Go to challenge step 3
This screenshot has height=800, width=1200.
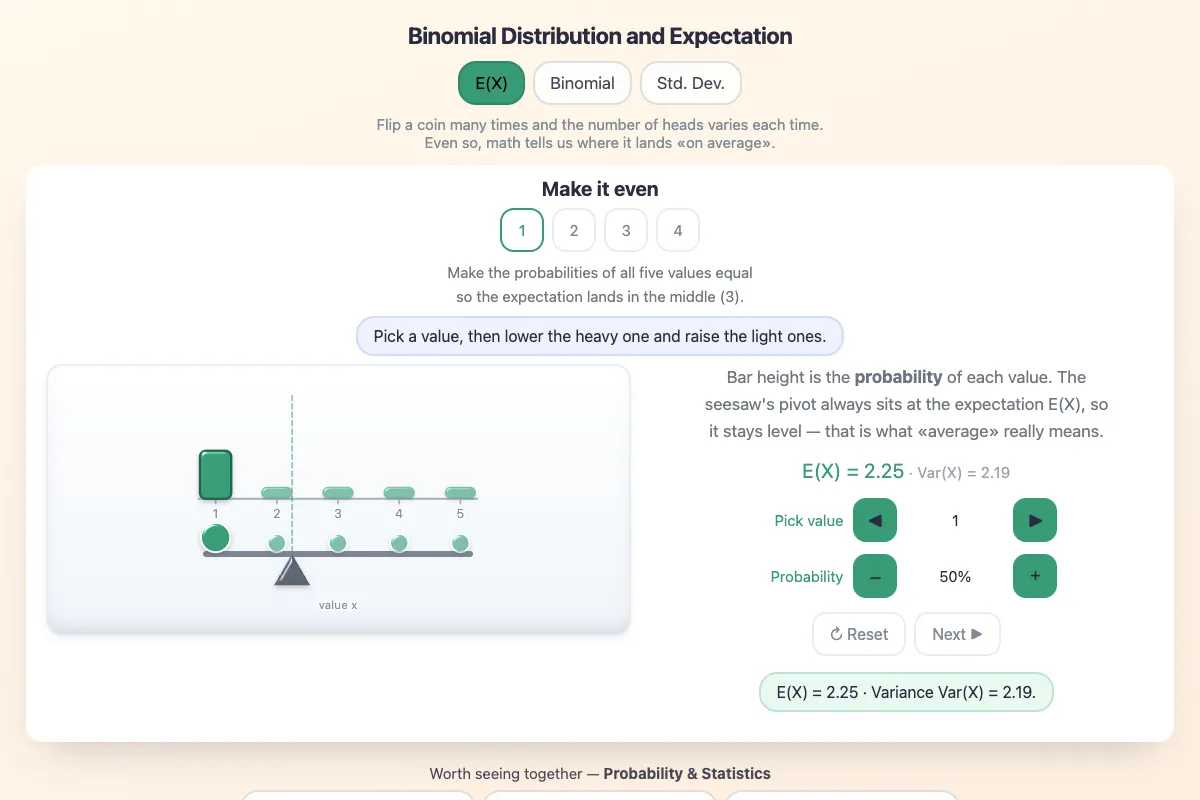[626, 230]
